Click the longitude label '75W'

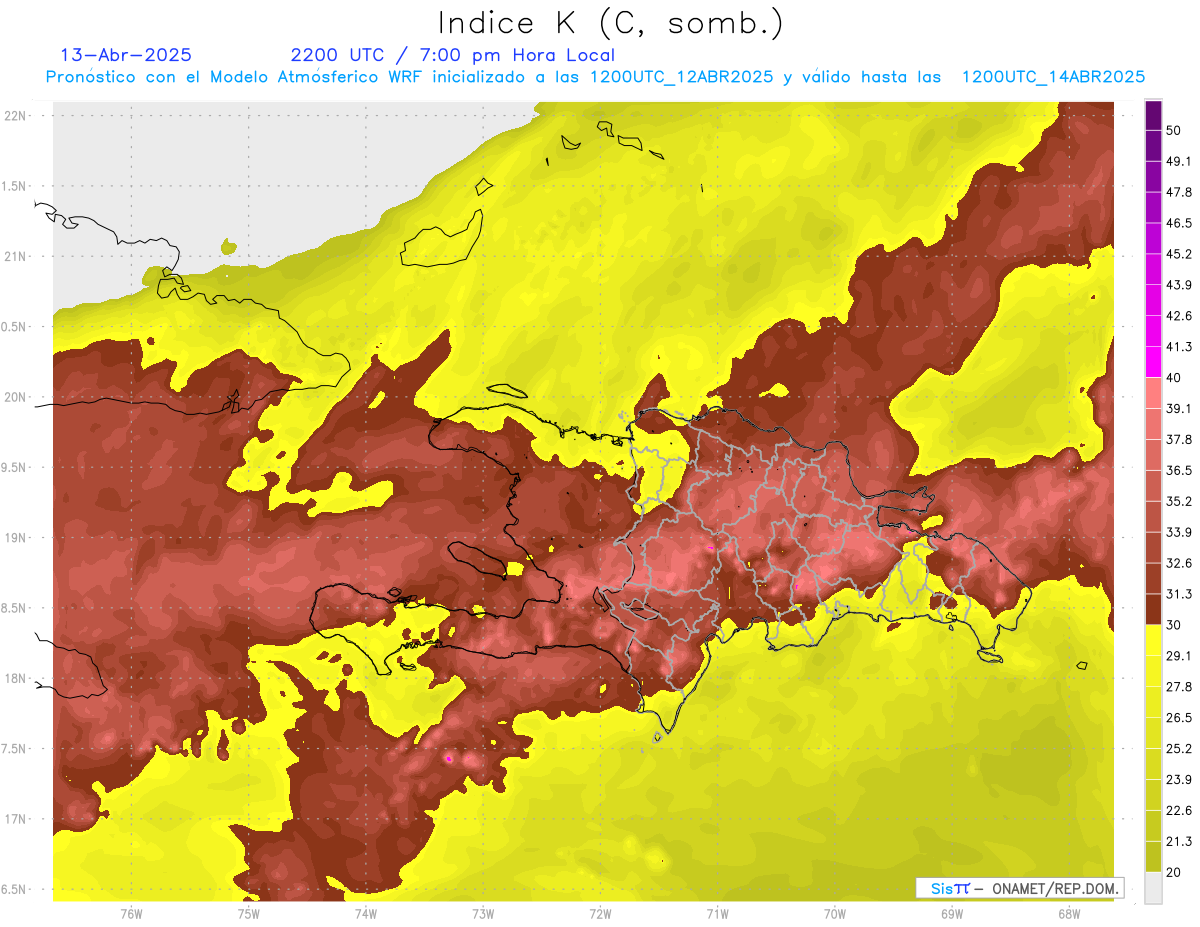coord(248,914)
